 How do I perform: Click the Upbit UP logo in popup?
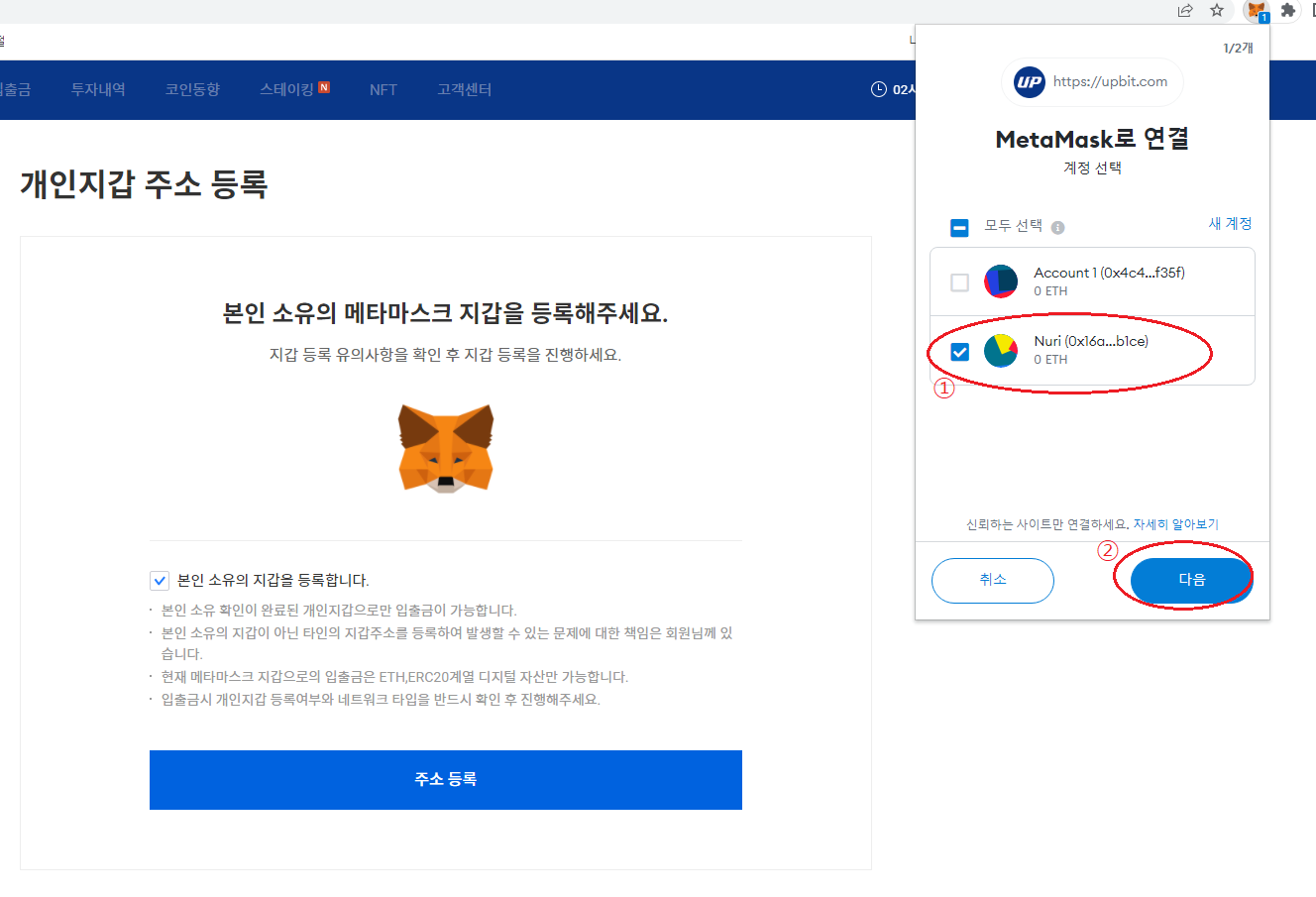pyautogui.click(x=1030, y=82)
